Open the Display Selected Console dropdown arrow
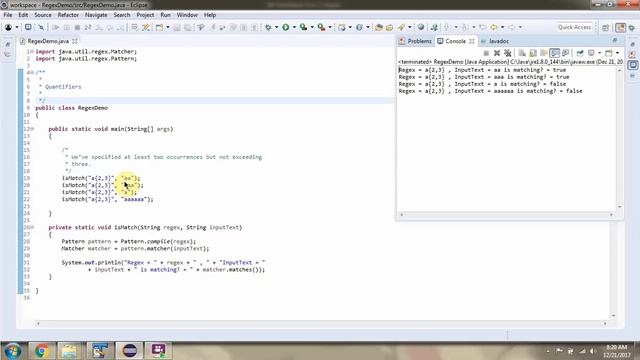This screenshot has height=360, width=640. [599, 53]
